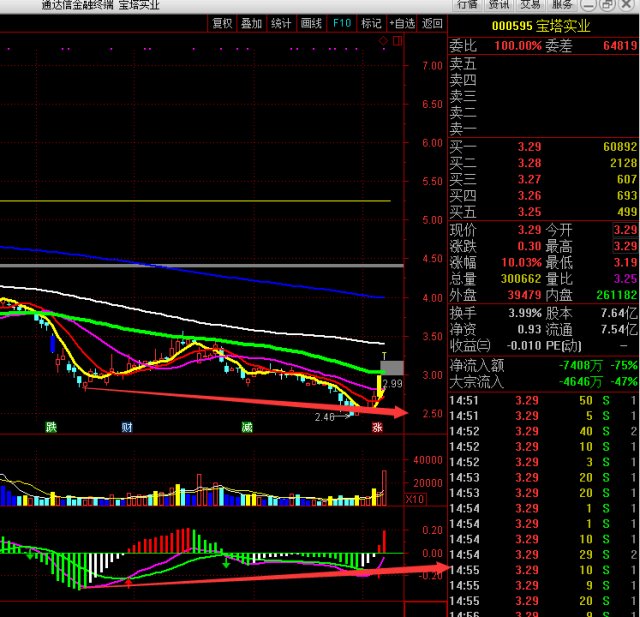Activate the 画线 drawing tool button
This screenshot has height=617, width=640.
tap(311, 23)
